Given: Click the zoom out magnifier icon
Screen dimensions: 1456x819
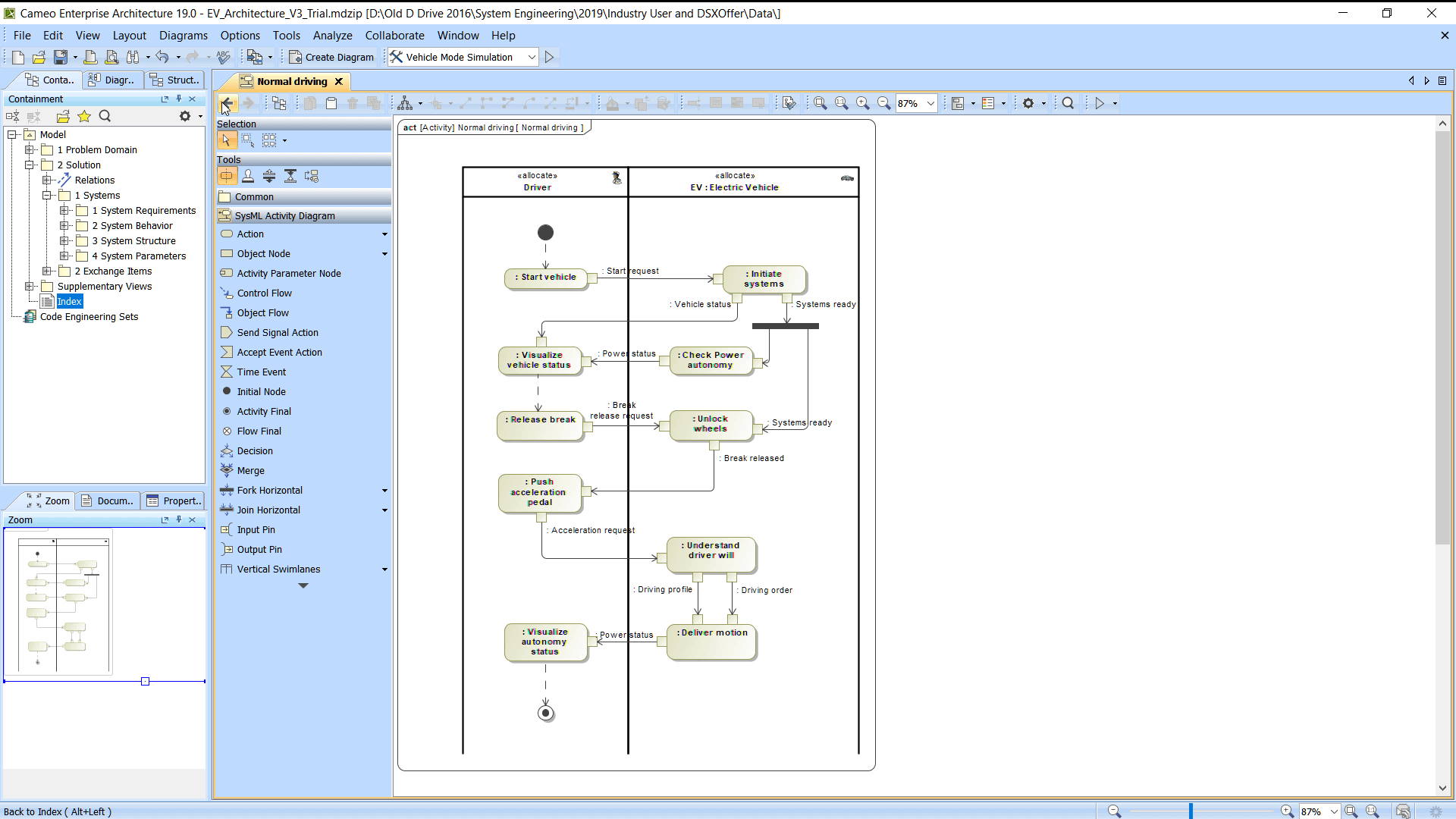Looking at the screenshot, I should [883, 103].
